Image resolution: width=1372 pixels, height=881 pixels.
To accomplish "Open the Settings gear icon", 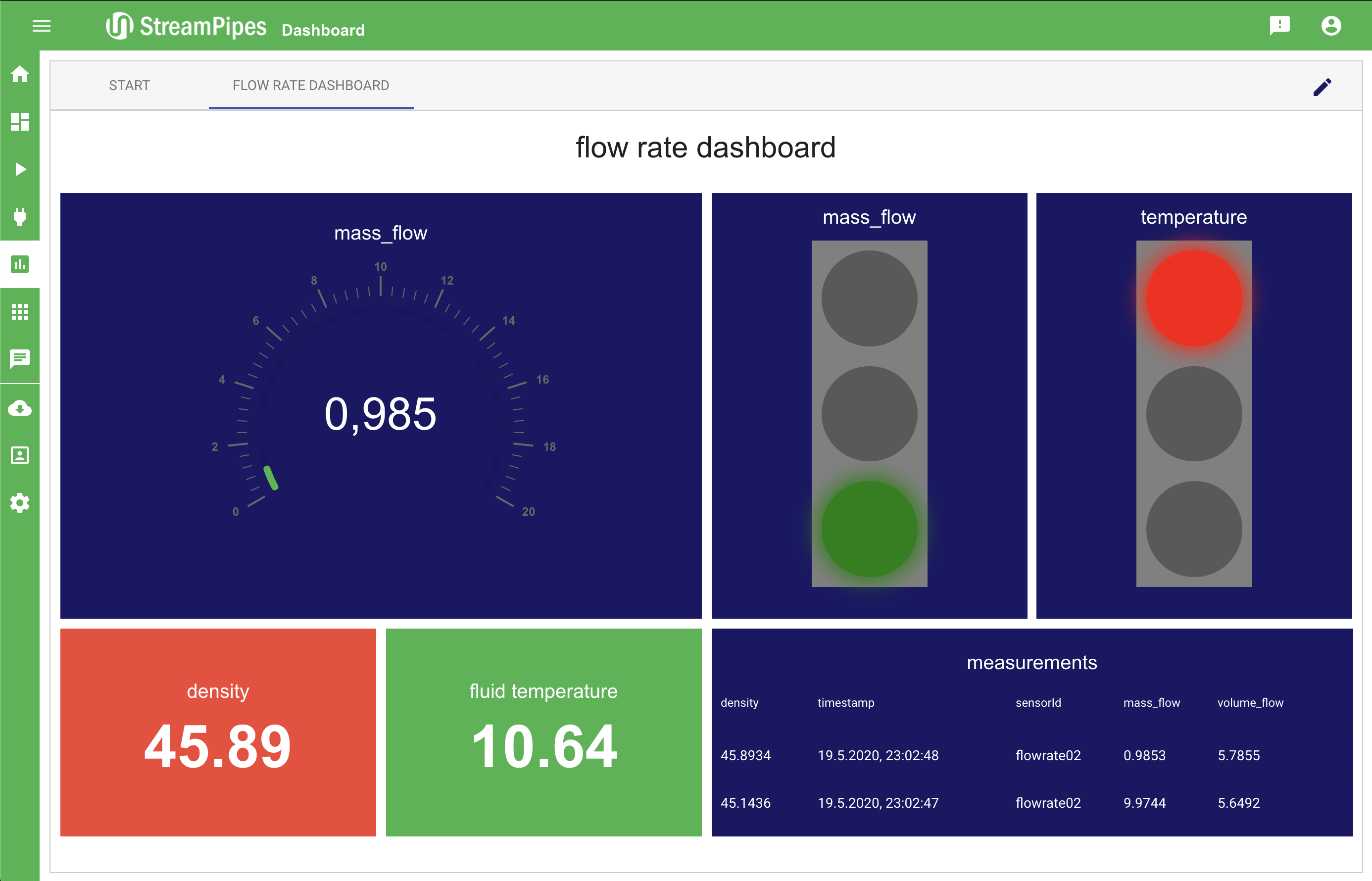I will 20,503.
